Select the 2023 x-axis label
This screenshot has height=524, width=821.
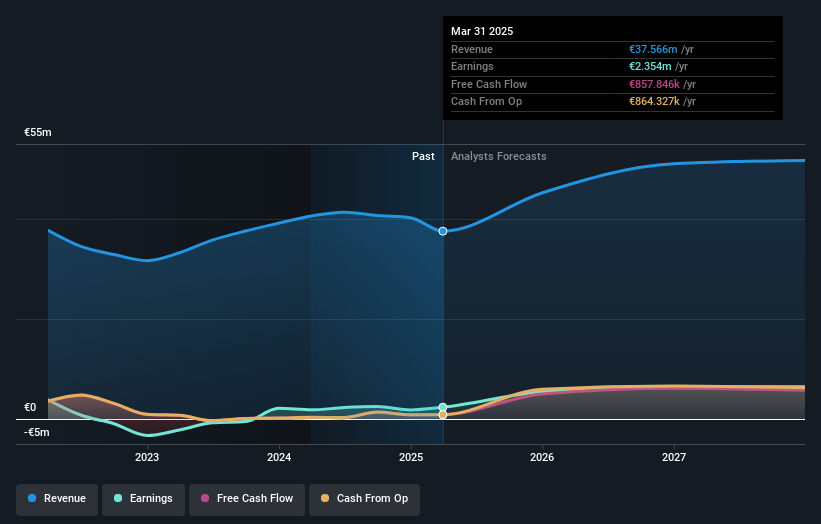pyautogui.click(x=147, y=458)
